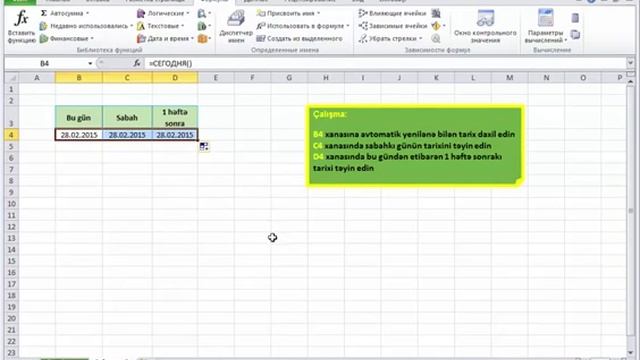This screenshot has width=640, height=360.
Task: Select cell C4 with date 28.02.2015
Action: pyautogui.click(x=127, y=135)
